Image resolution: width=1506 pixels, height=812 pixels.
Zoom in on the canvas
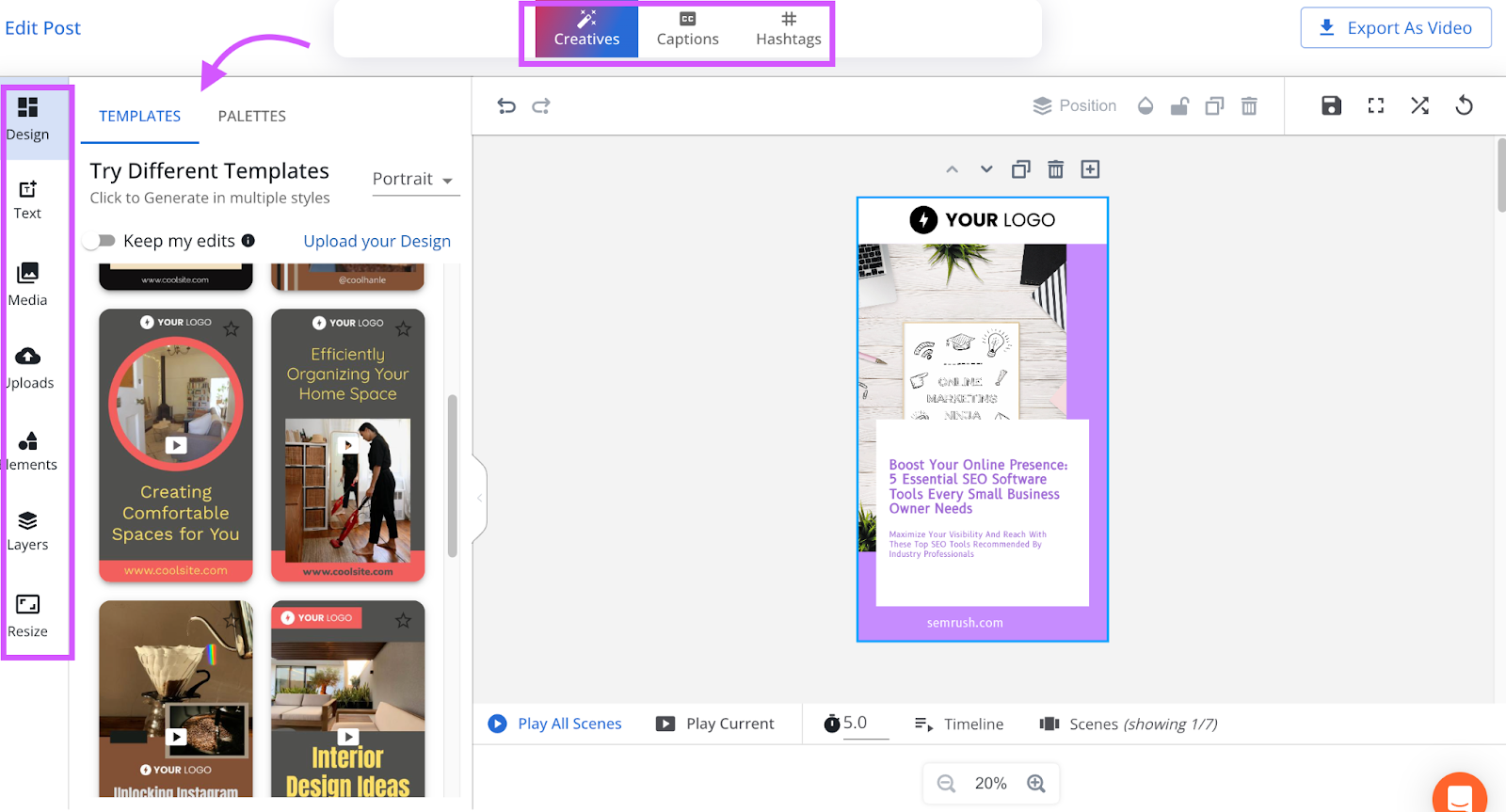(1036, 784)
